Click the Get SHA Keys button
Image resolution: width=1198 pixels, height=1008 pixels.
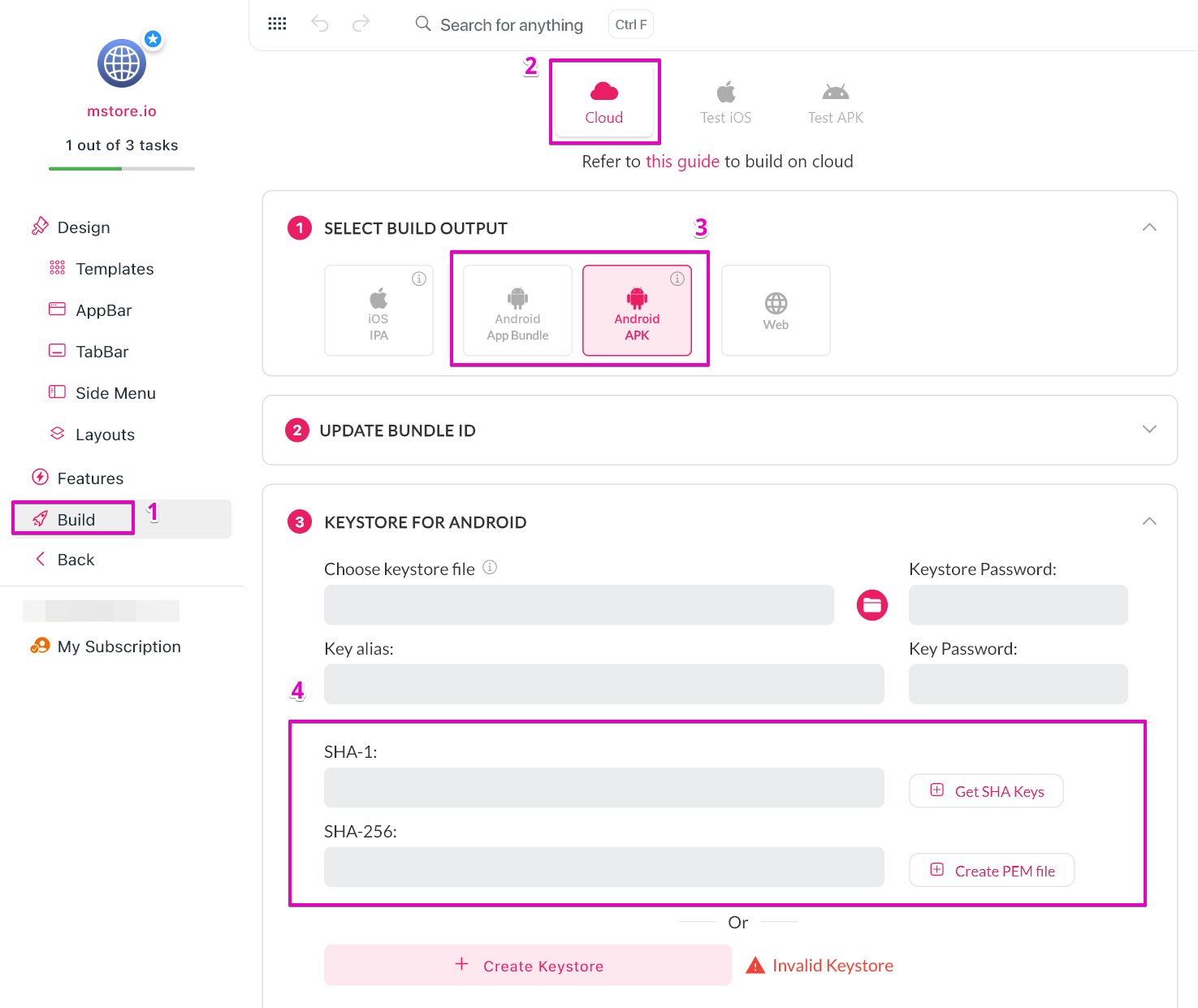click(985, 791)
